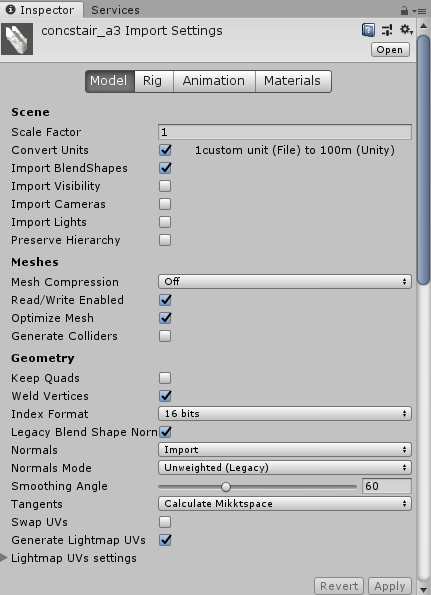Screen dimensions: 431x595
Task: Open the panel options menu icon
Action: [x=420, y=11]
